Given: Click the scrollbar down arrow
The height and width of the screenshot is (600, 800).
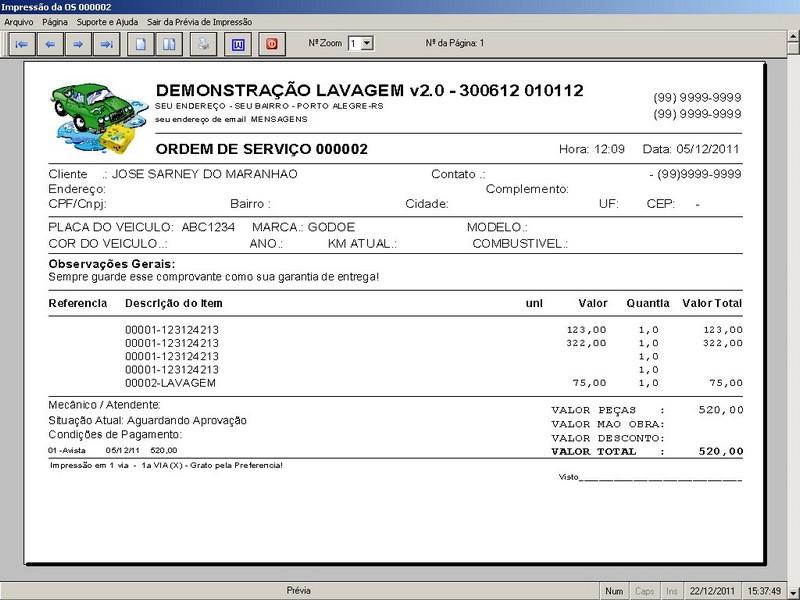Looking at the screenshot, I should pos(793,592).
